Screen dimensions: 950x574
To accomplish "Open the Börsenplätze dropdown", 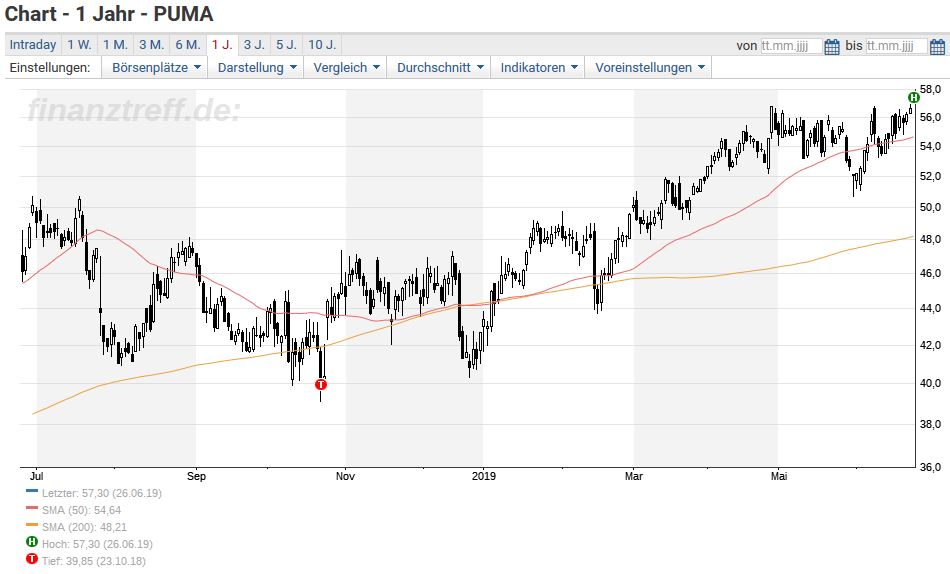I will click(155, 68).
